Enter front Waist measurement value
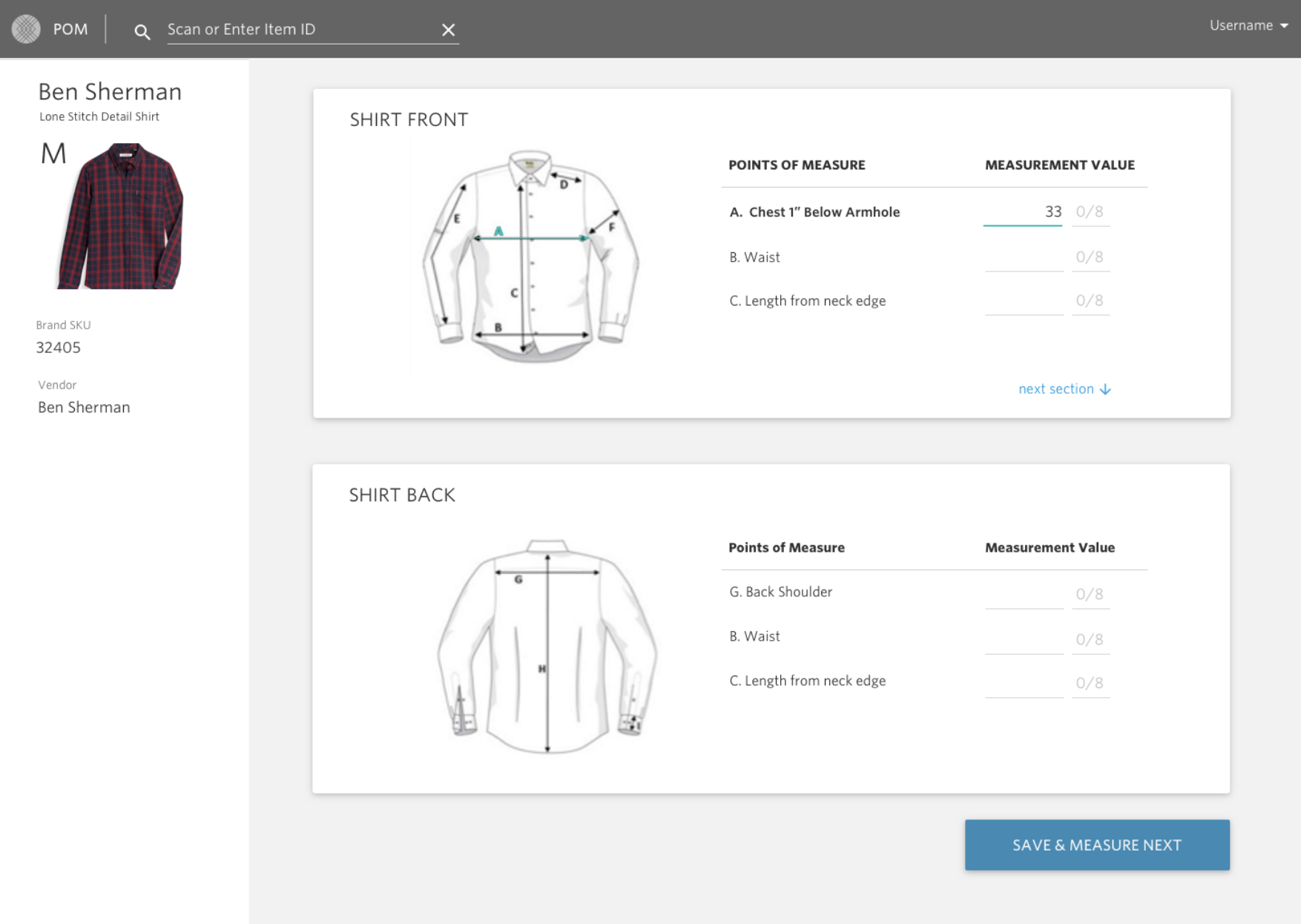 (1024, 257)
